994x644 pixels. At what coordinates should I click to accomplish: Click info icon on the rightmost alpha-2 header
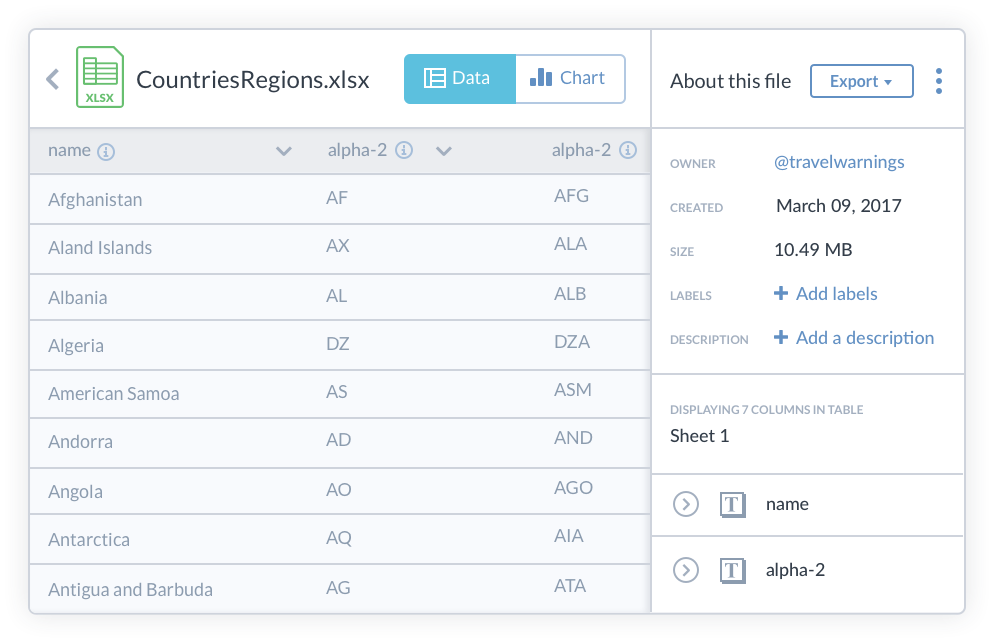coord(628,151)
